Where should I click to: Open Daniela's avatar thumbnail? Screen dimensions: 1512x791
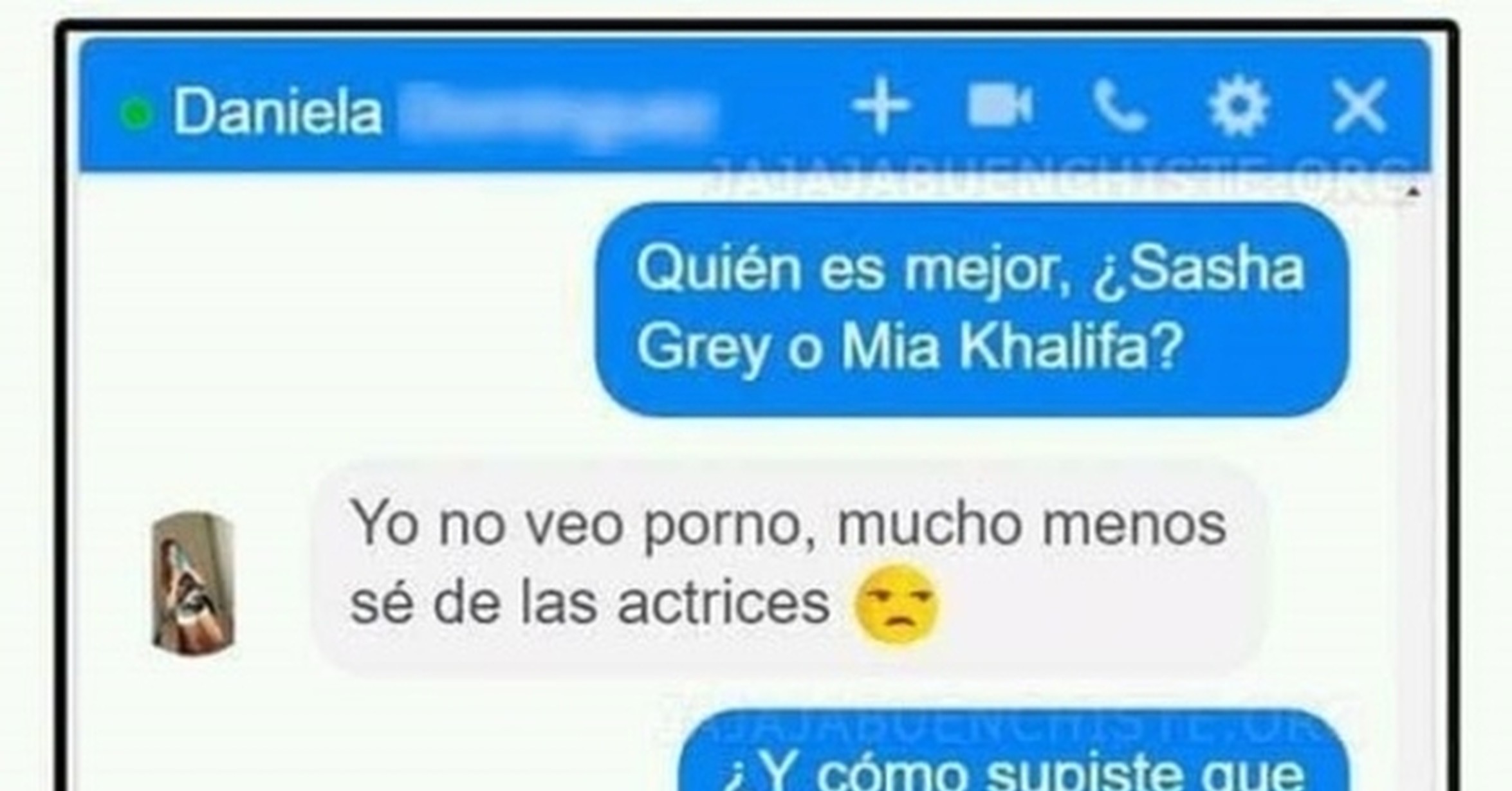(x=193, y=584)
